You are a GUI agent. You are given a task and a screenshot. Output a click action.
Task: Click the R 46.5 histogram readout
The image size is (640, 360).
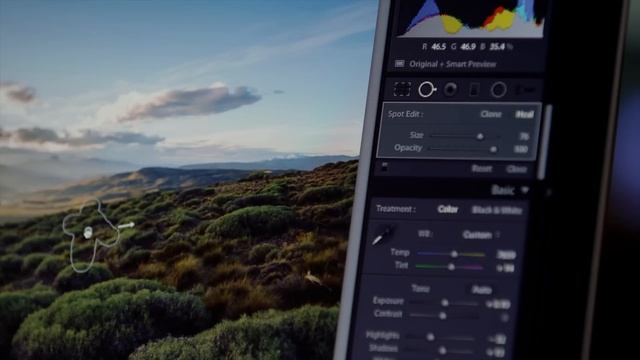click(434, 47)
